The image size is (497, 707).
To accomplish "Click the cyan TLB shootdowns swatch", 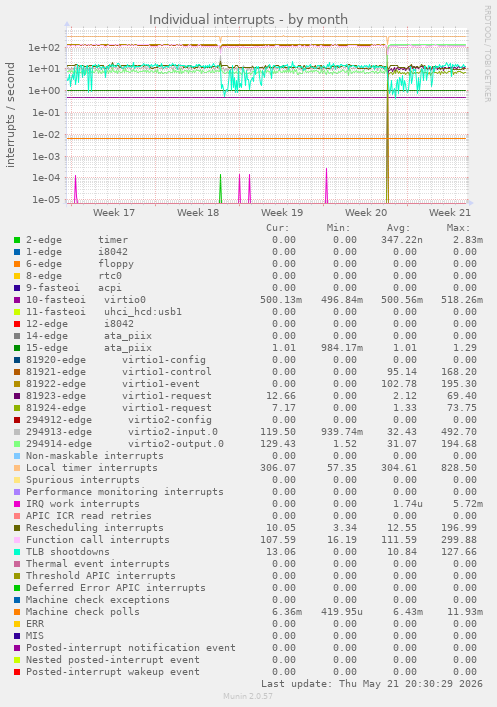I will [x=17, y=552].
